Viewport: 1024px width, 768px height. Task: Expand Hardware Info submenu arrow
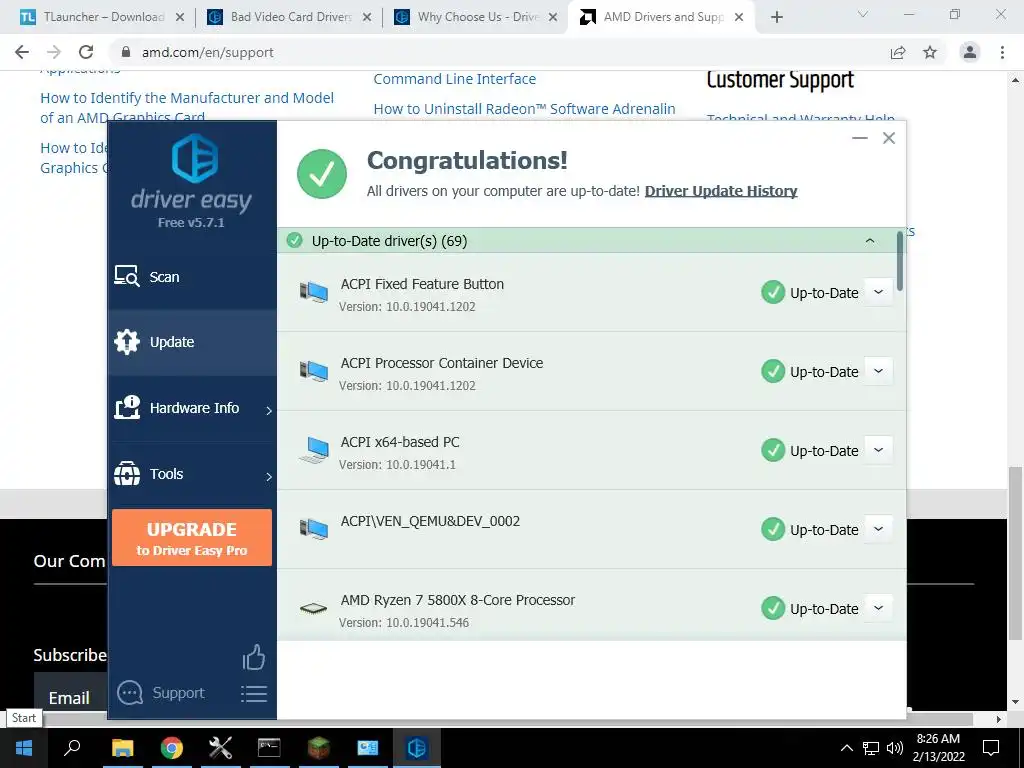click(269, 410)
